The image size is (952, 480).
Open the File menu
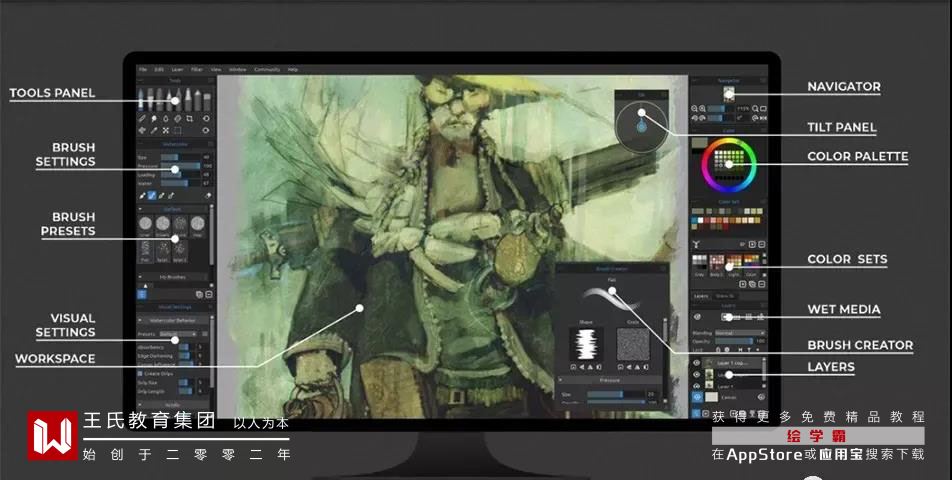point(143,70)
